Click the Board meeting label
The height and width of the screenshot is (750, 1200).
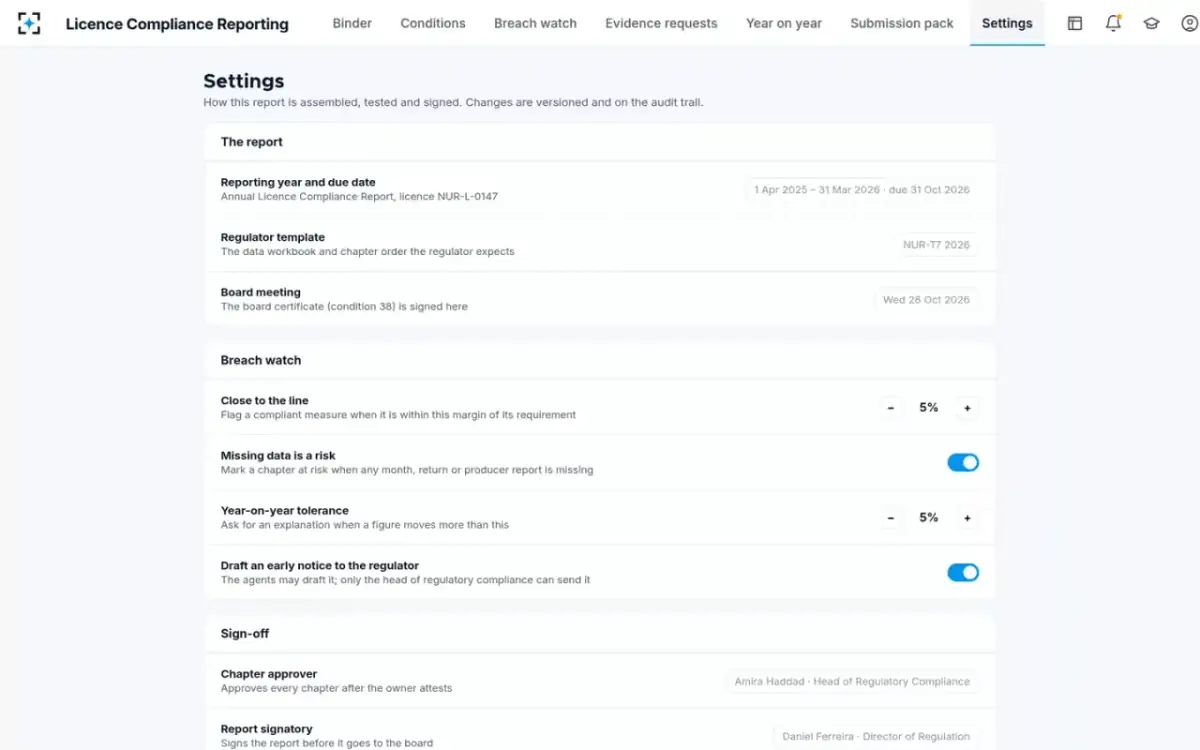tap(261, 293)
